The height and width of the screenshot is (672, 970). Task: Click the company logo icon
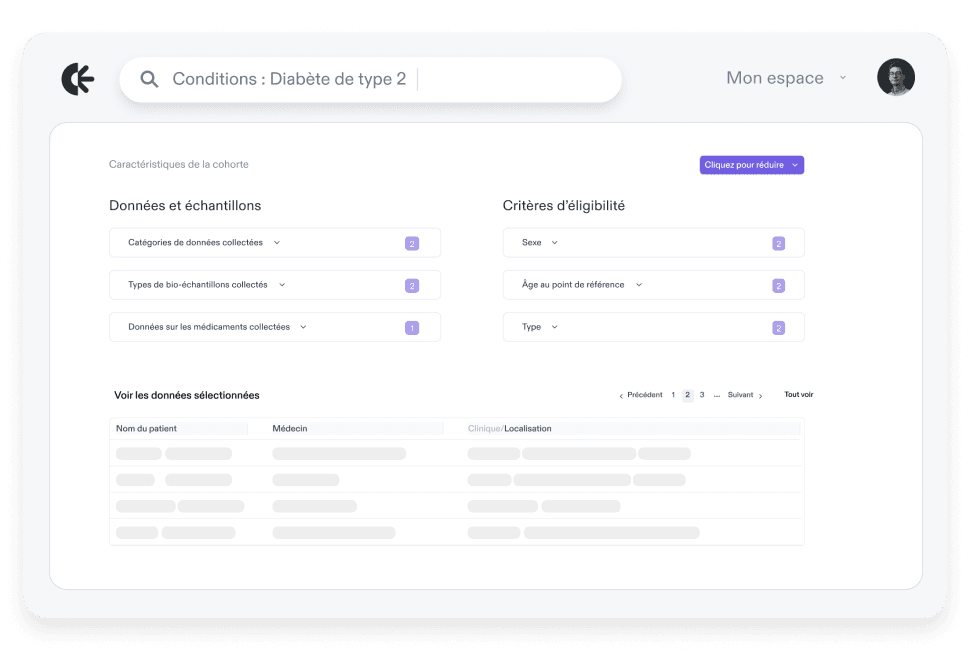tap(78, 78)
